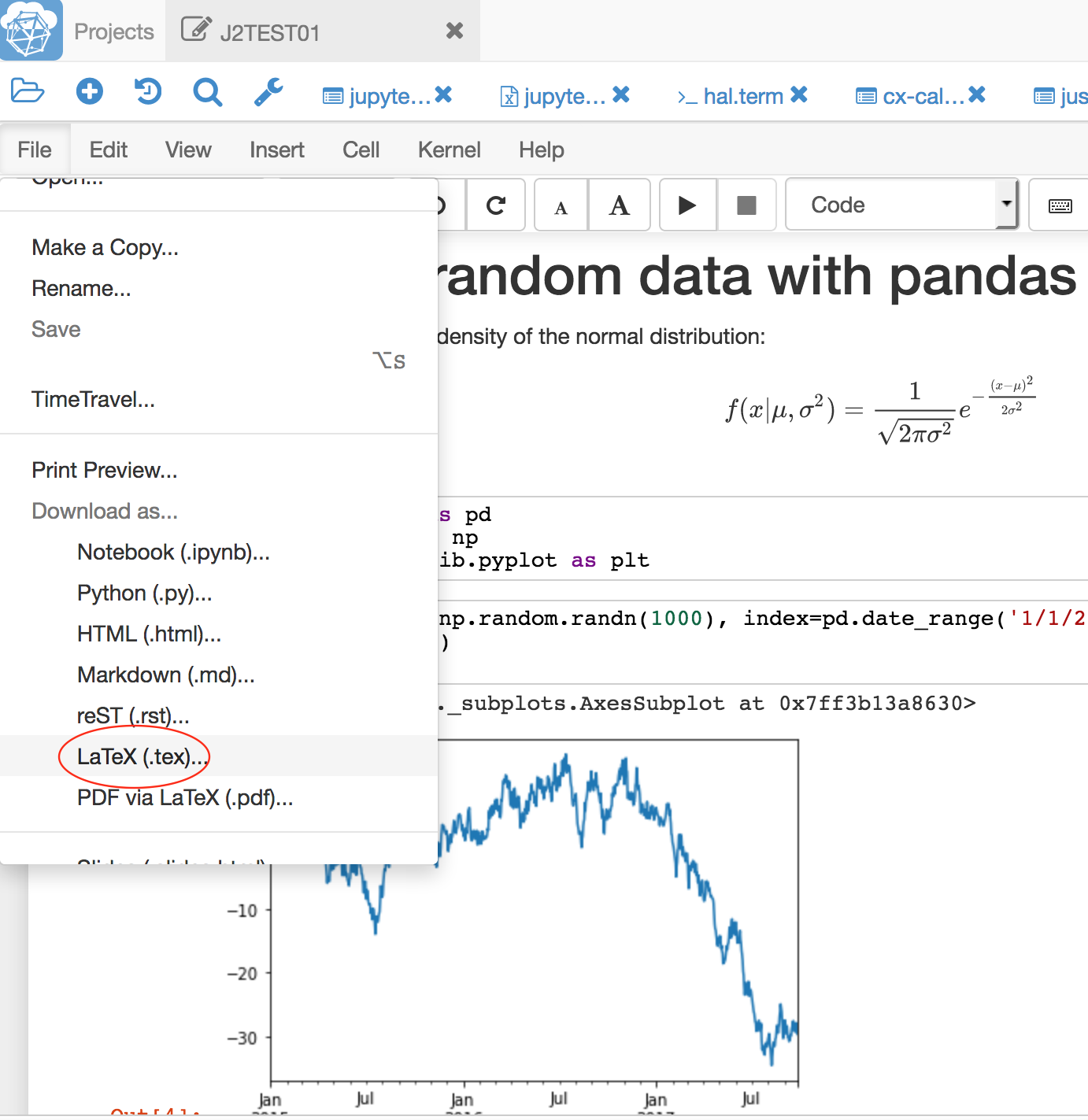Select LaTeX (.tex) download option
Image resolution: width=1088 pixels, height=1120 pixels.
(142, 756)
